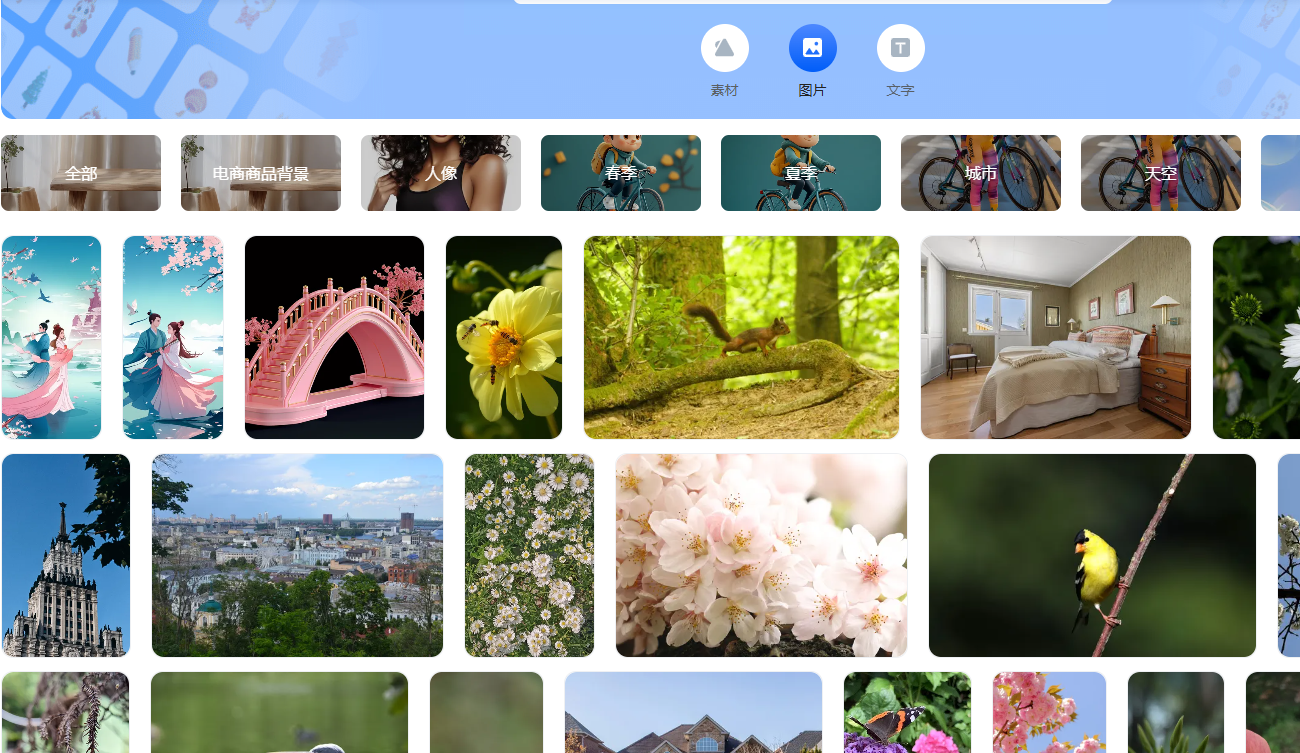Select the bedroom interior image

pyautogui.click(x=1056, y=337)
